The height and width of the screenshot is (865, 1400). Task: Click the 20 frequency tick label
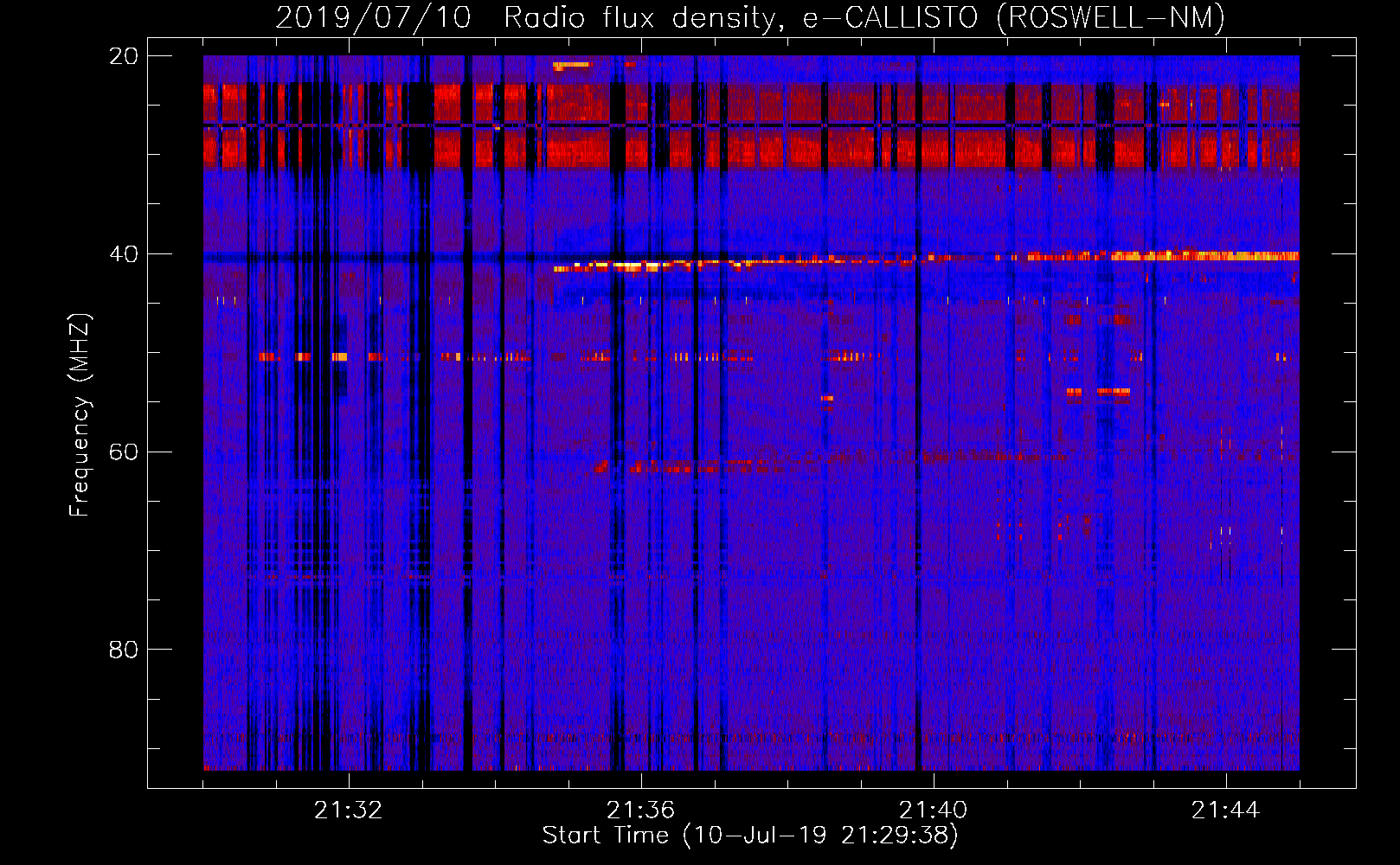123,56
